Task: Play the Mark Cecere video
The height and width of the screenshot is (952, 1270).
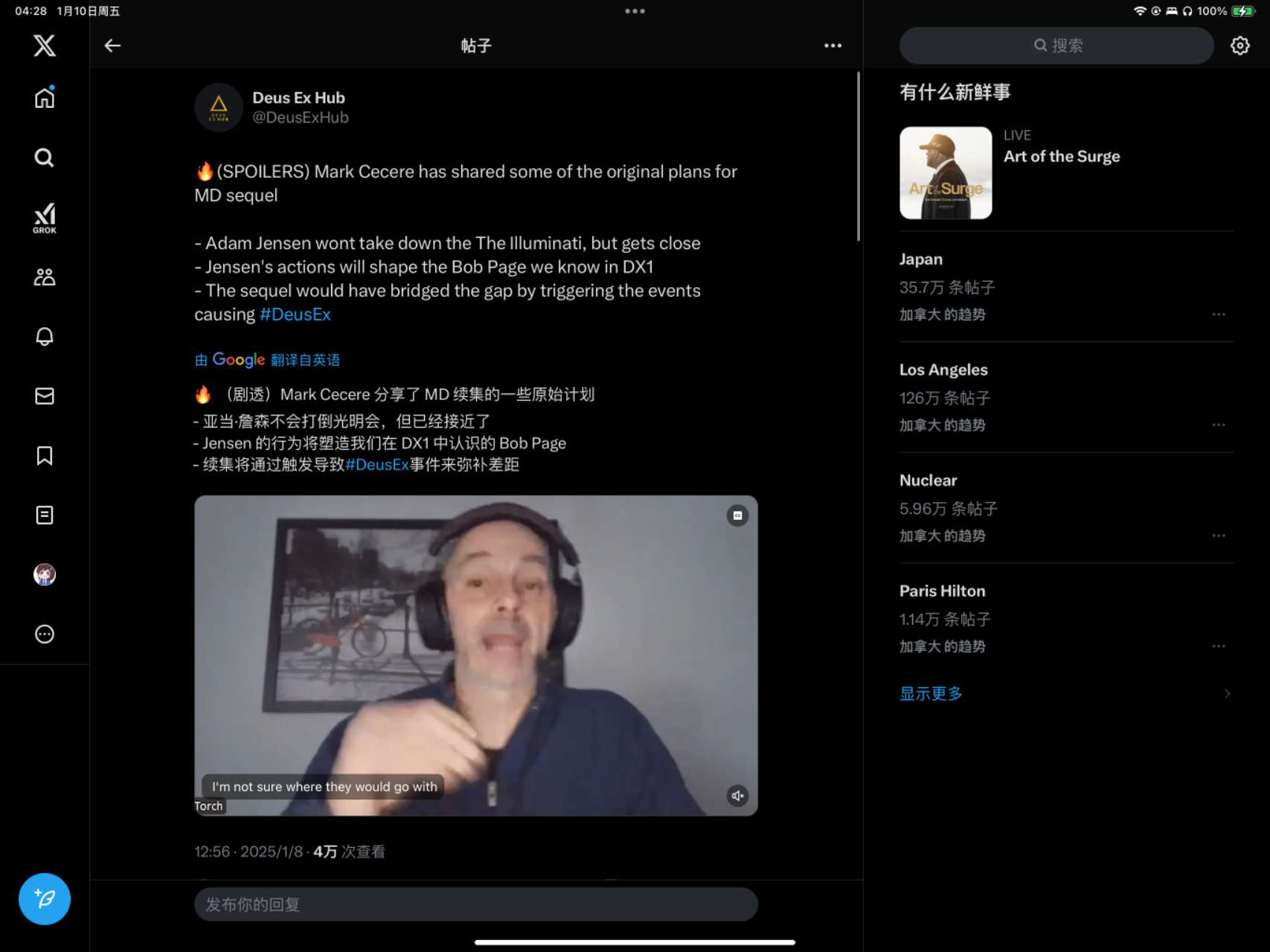Action: [x=476, y=655]
